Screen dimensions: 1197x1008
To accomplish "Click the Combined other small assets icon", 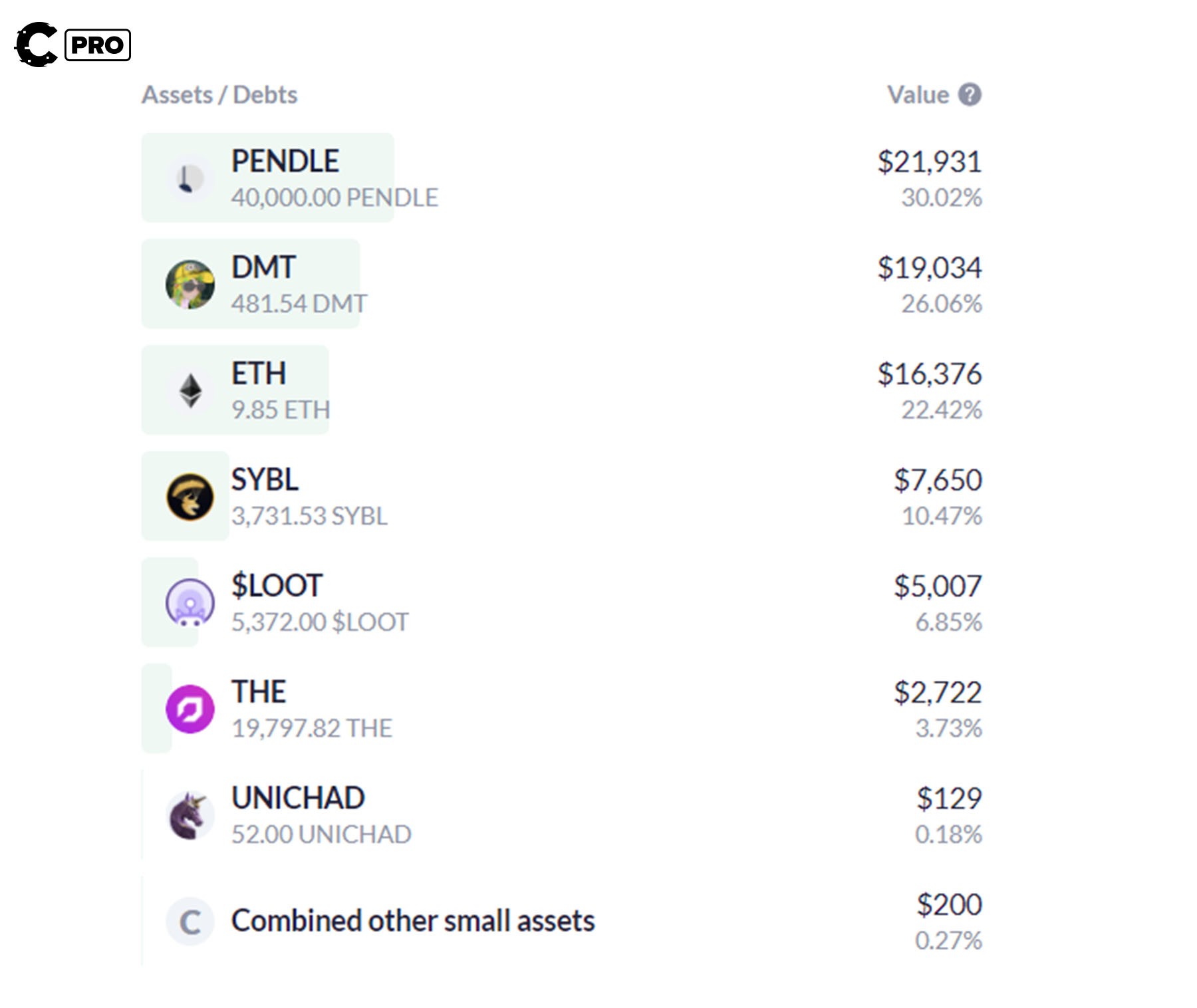I will pyautogui.click(x=190, y=922).
